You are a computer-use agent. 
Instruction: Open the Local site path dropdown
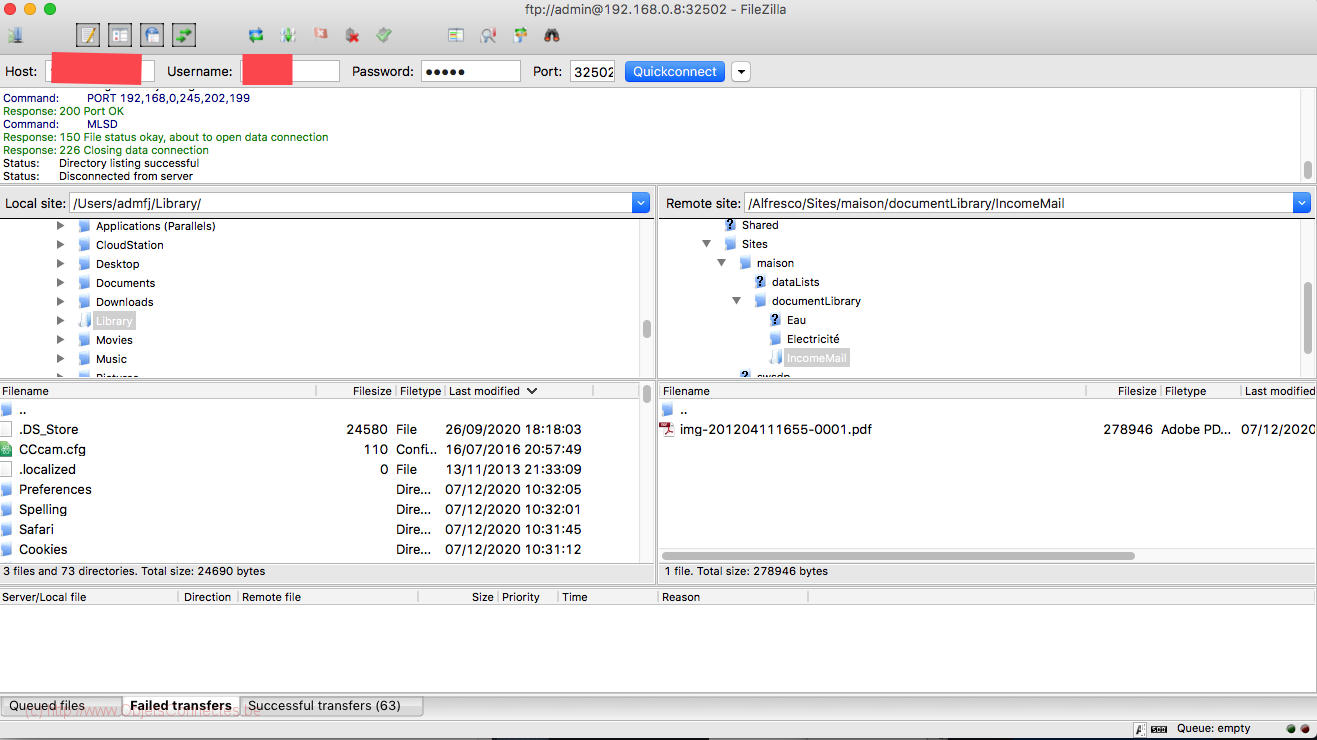click(x=641, y=203)
